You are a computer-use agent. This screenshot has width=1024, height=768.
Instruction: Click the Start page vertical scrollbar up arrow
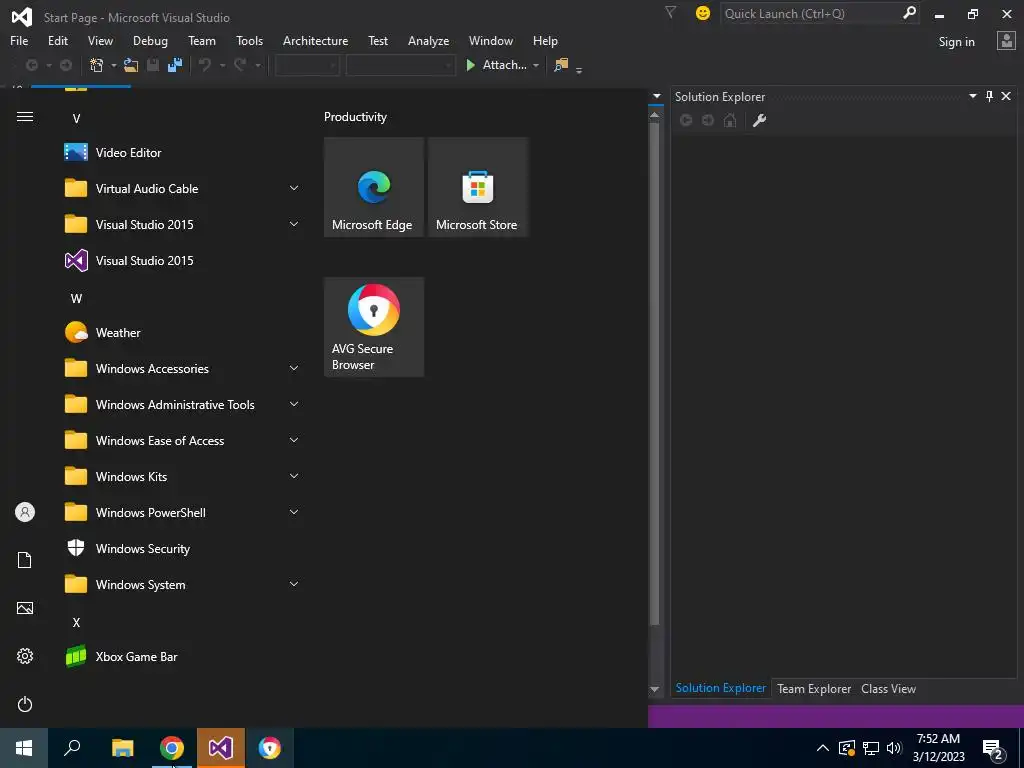tap(654, 115)
